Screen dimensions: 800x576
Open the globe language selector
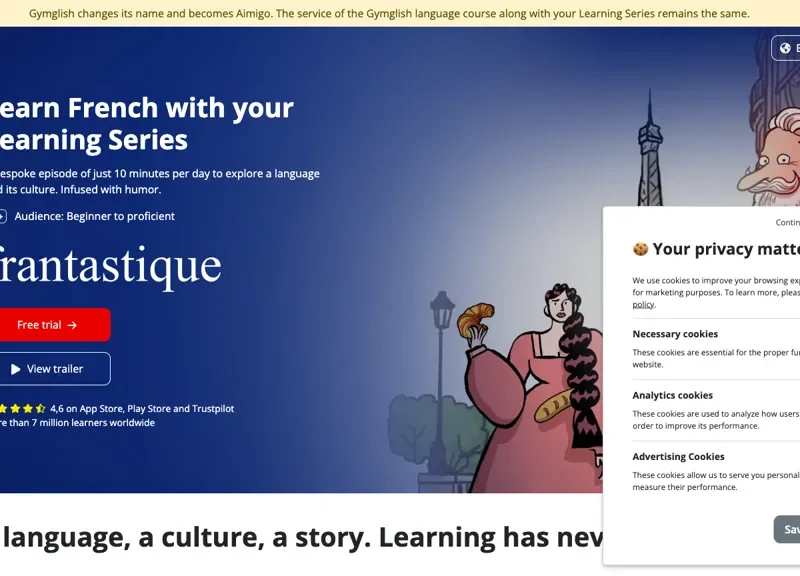click(786, 48)
